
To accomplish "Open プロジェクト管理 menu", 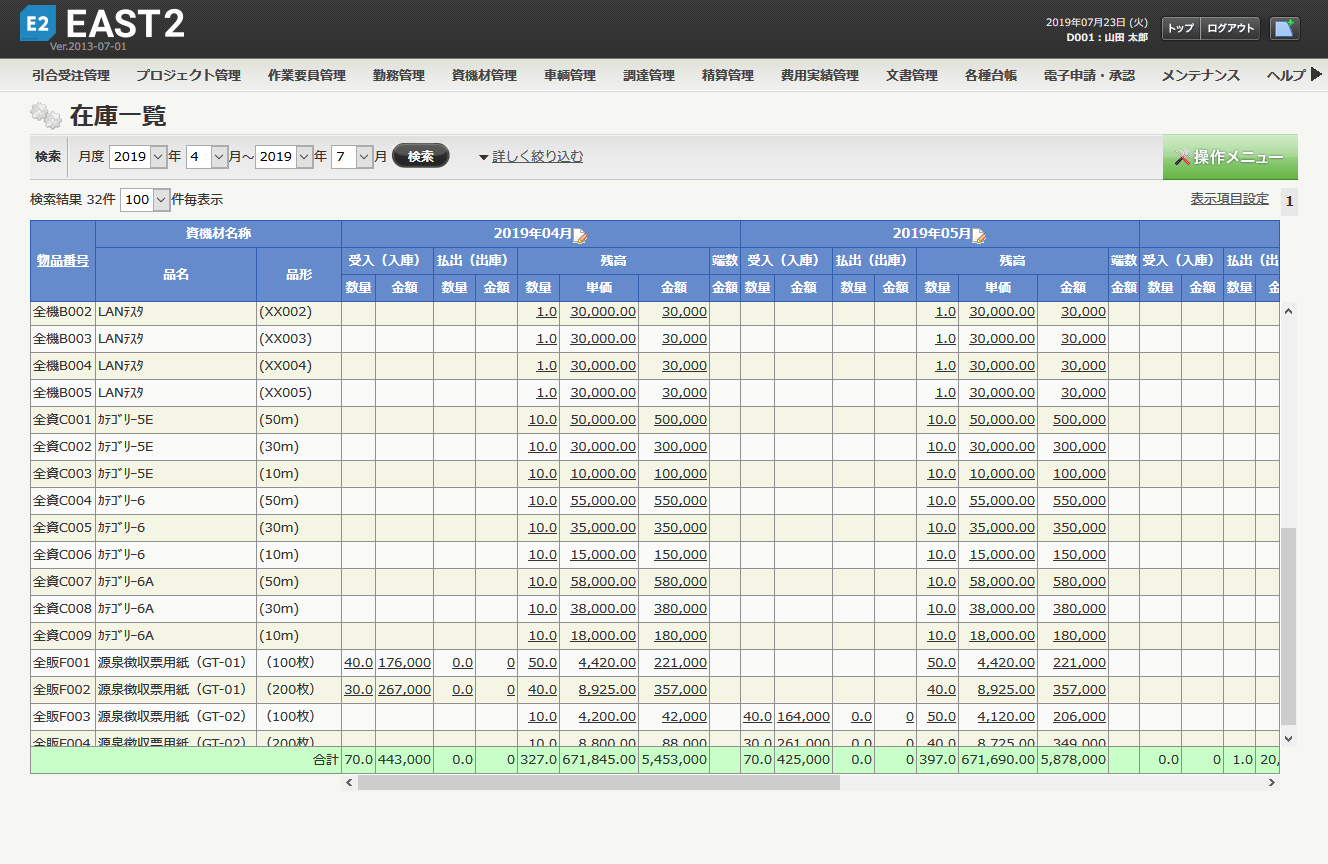I will 188,75.
